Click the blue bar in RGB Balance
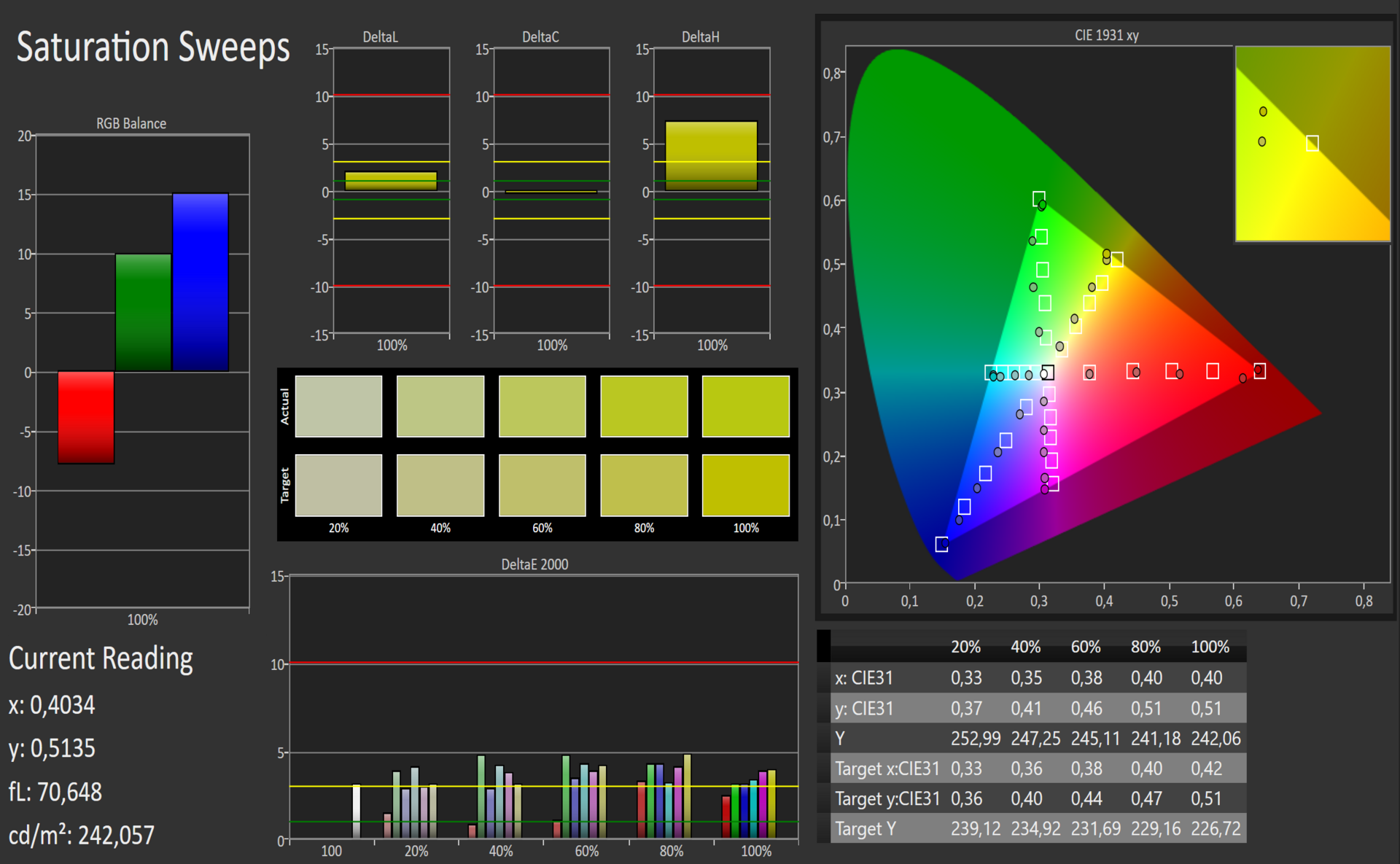Image resolution: width=1400 pixels, height=864 pixels. click(201, 282)
